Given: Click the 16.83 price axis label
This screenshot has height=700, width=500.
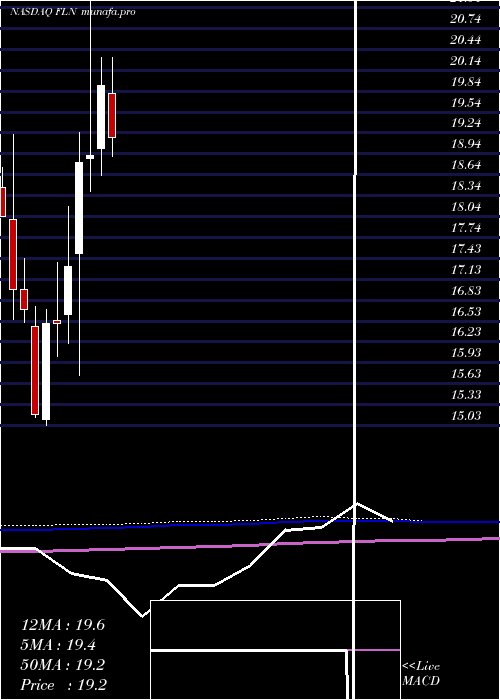Looking at the screenshot, I should tap(466, 290).
